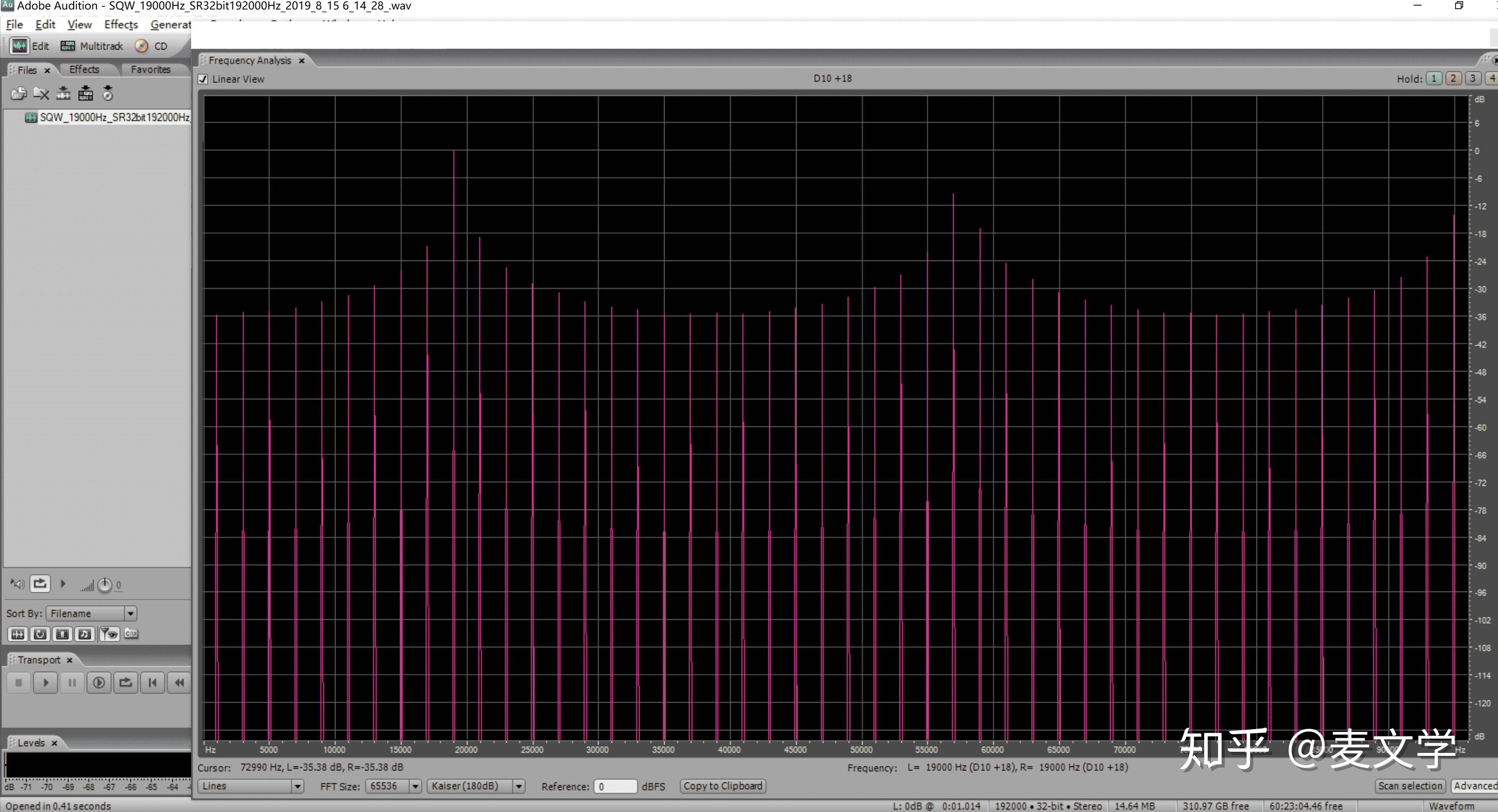1498x812 pixels.
Task: Toggle the Show Audio Files filter icon
Action: [x=18, y=634]
